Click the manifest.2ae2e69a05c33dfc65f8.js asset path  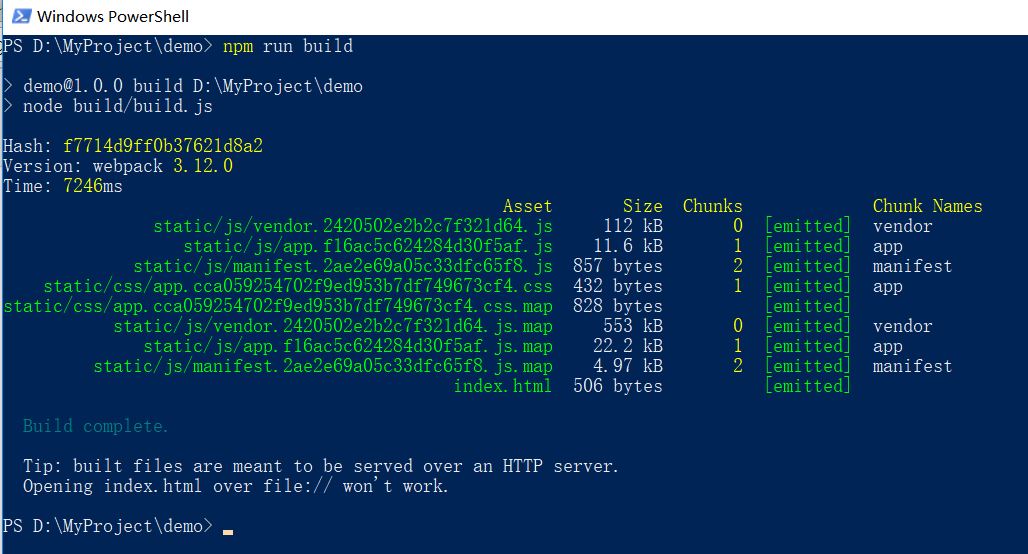coord(342,266)
